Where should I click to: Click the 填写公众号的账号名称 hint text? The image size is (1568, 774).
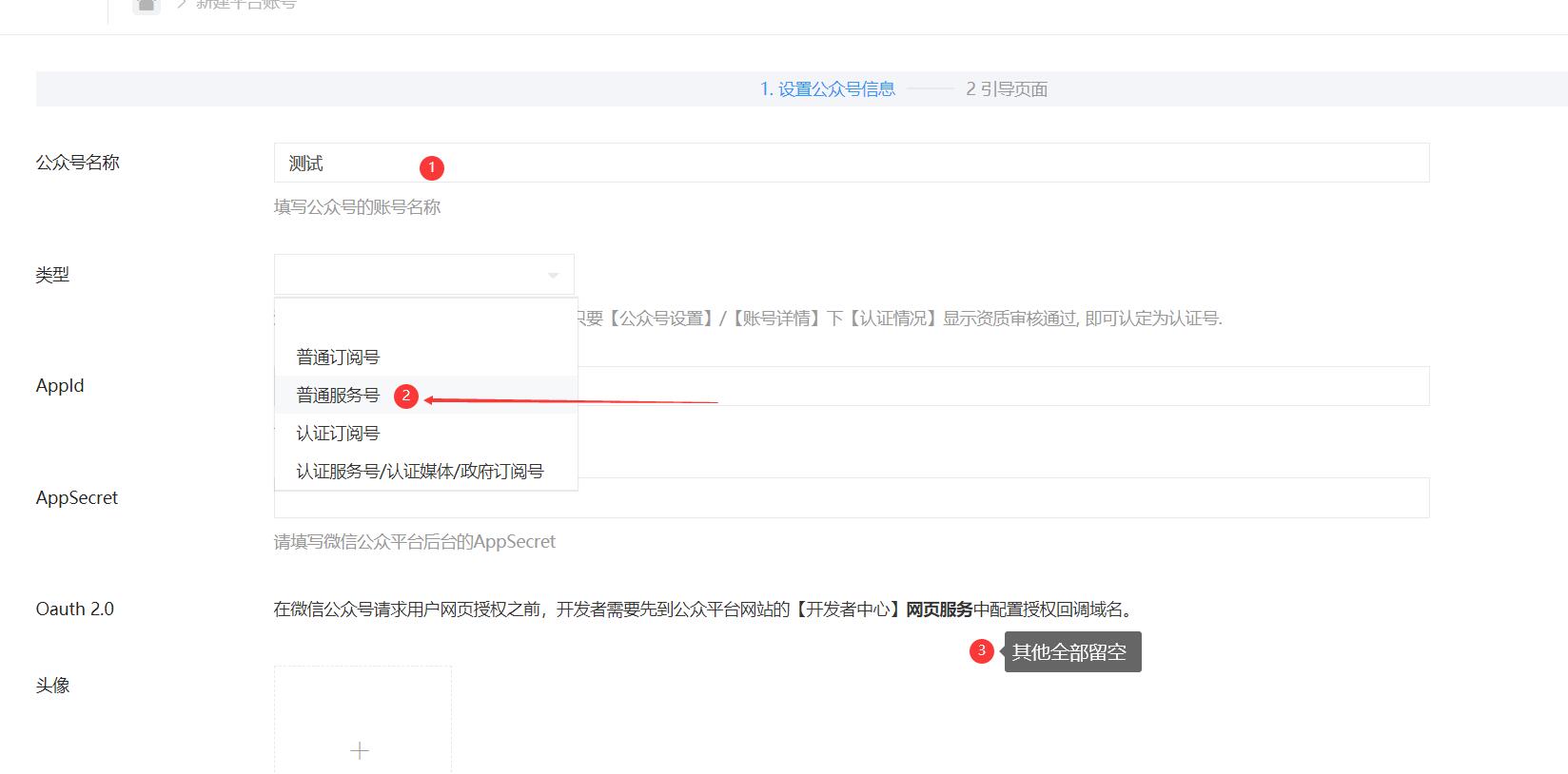pyautogui.click(x=357, y=206)
